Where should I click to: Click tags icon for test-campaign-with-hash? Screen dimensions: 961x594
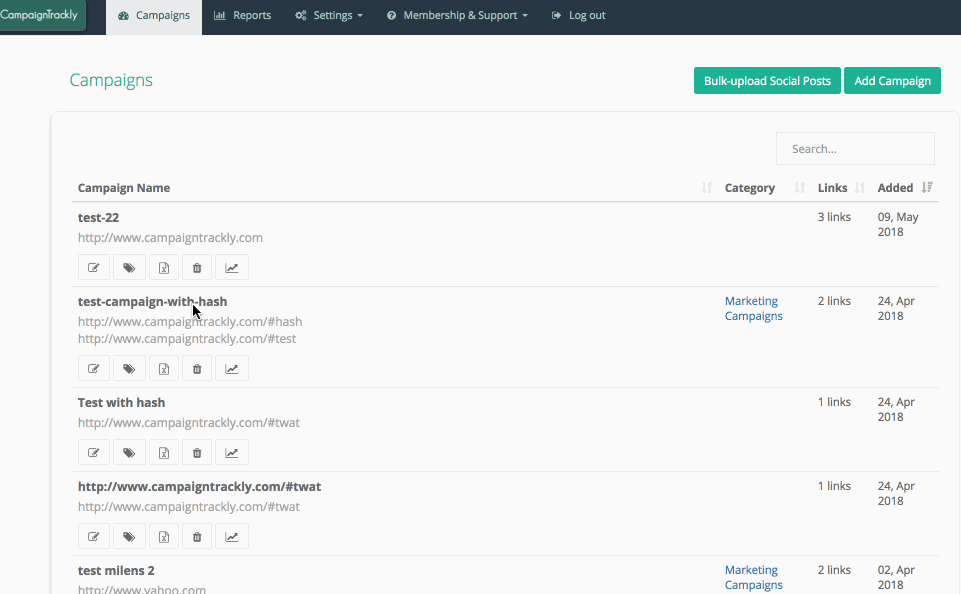point(129,369)
